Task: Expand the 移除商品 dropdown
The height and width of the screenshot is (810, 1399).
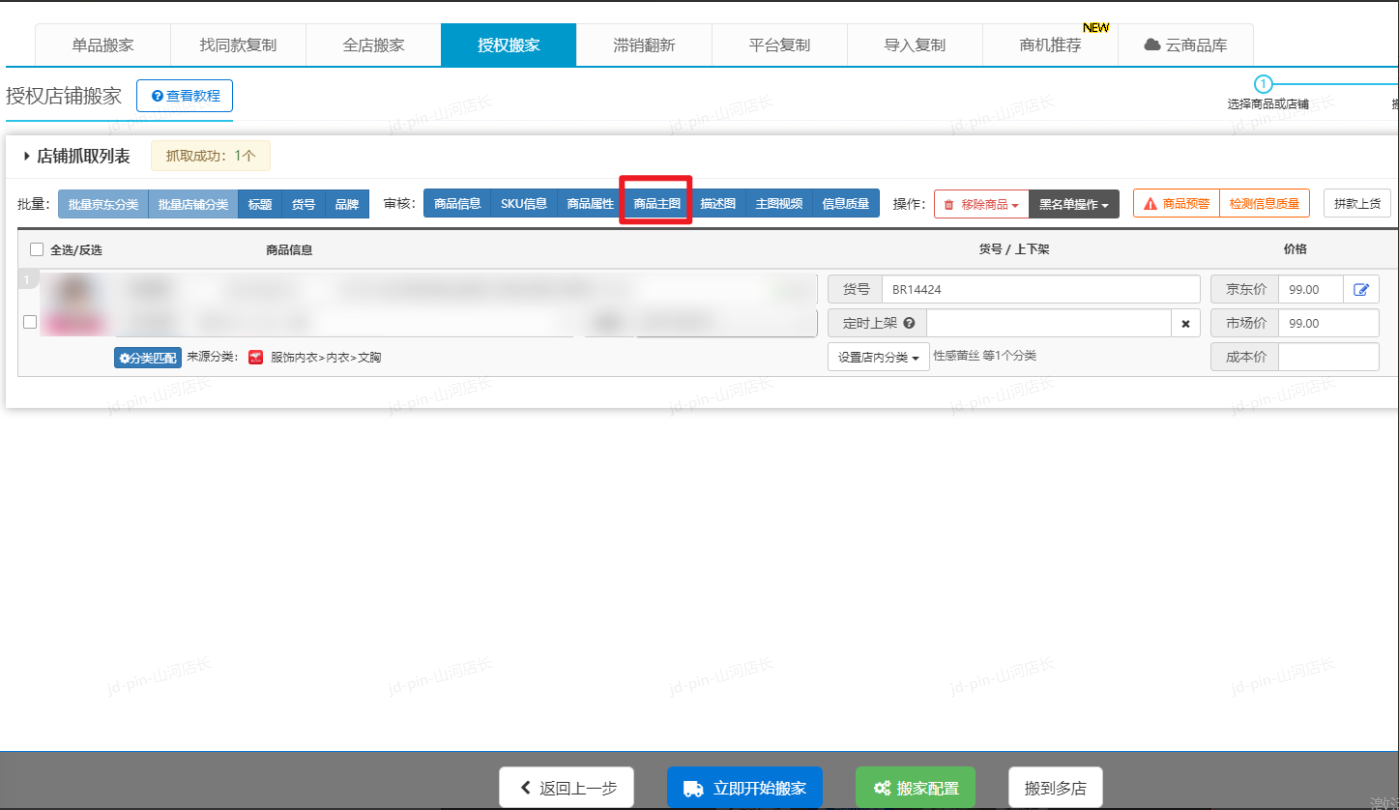Action: click(x=981, y=204)
